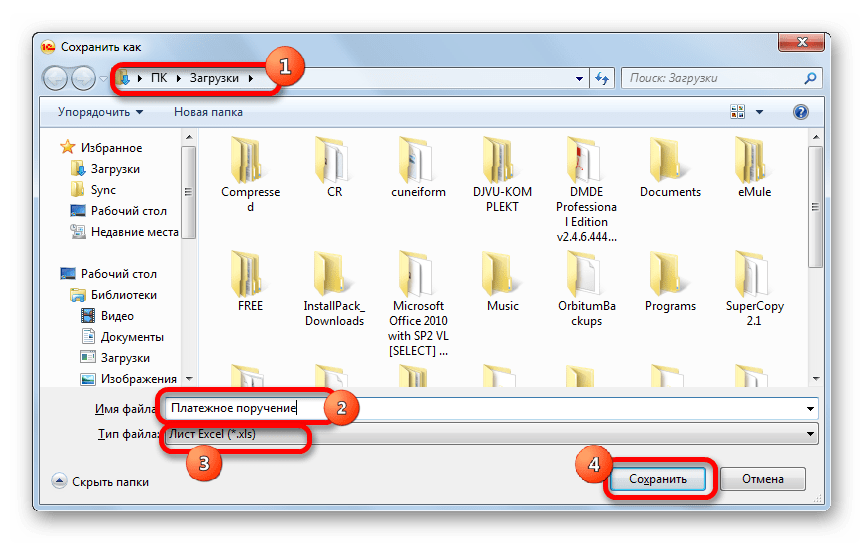Open the Microsoft Office 2010 folder

[418, 304]
